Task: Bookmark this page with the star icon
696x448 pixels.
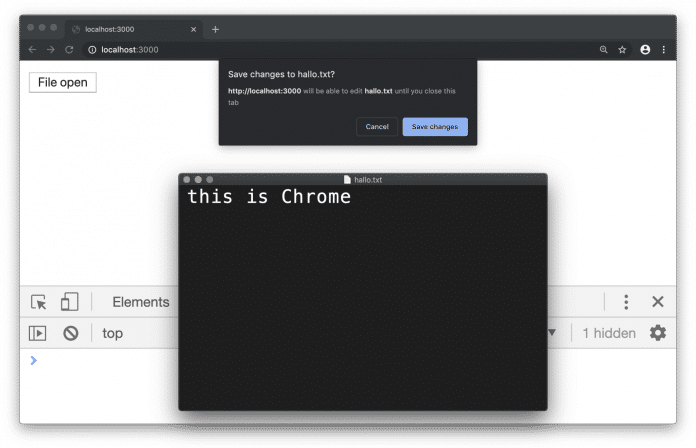Action: pyautogui.click(x=622, y=49)
